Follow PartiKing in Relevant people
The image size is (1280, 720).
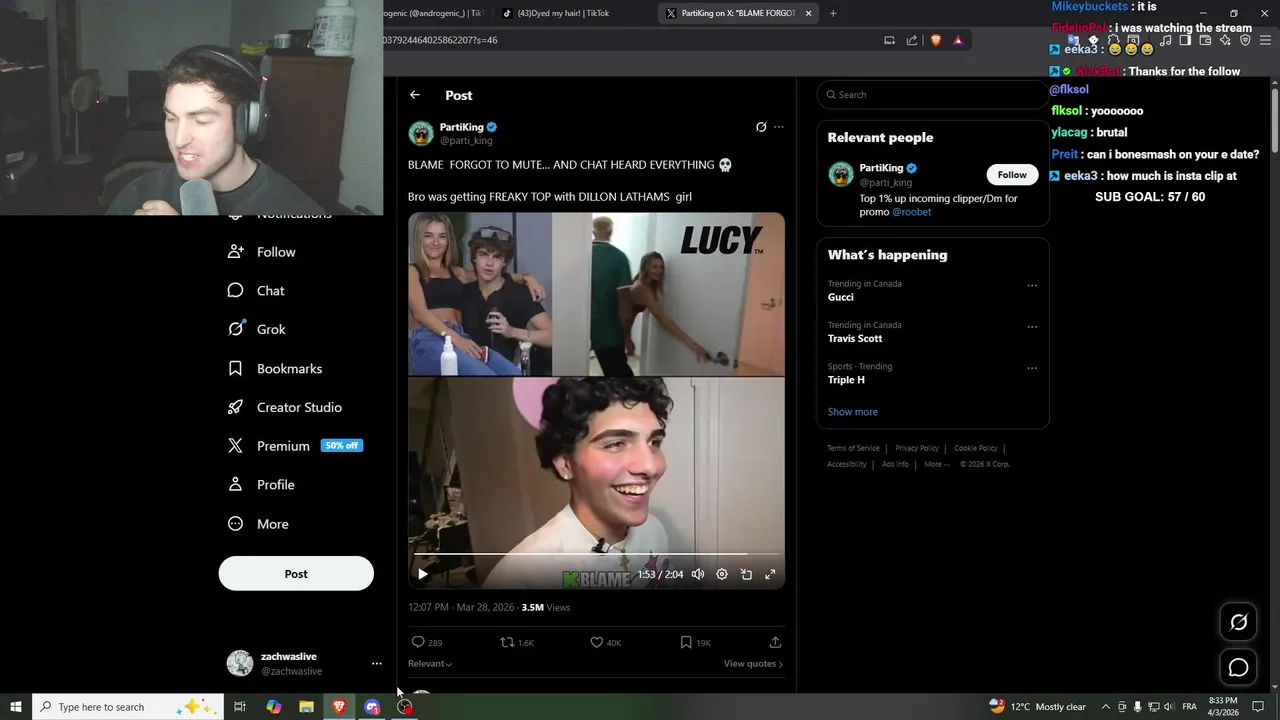click(1012, 175)
